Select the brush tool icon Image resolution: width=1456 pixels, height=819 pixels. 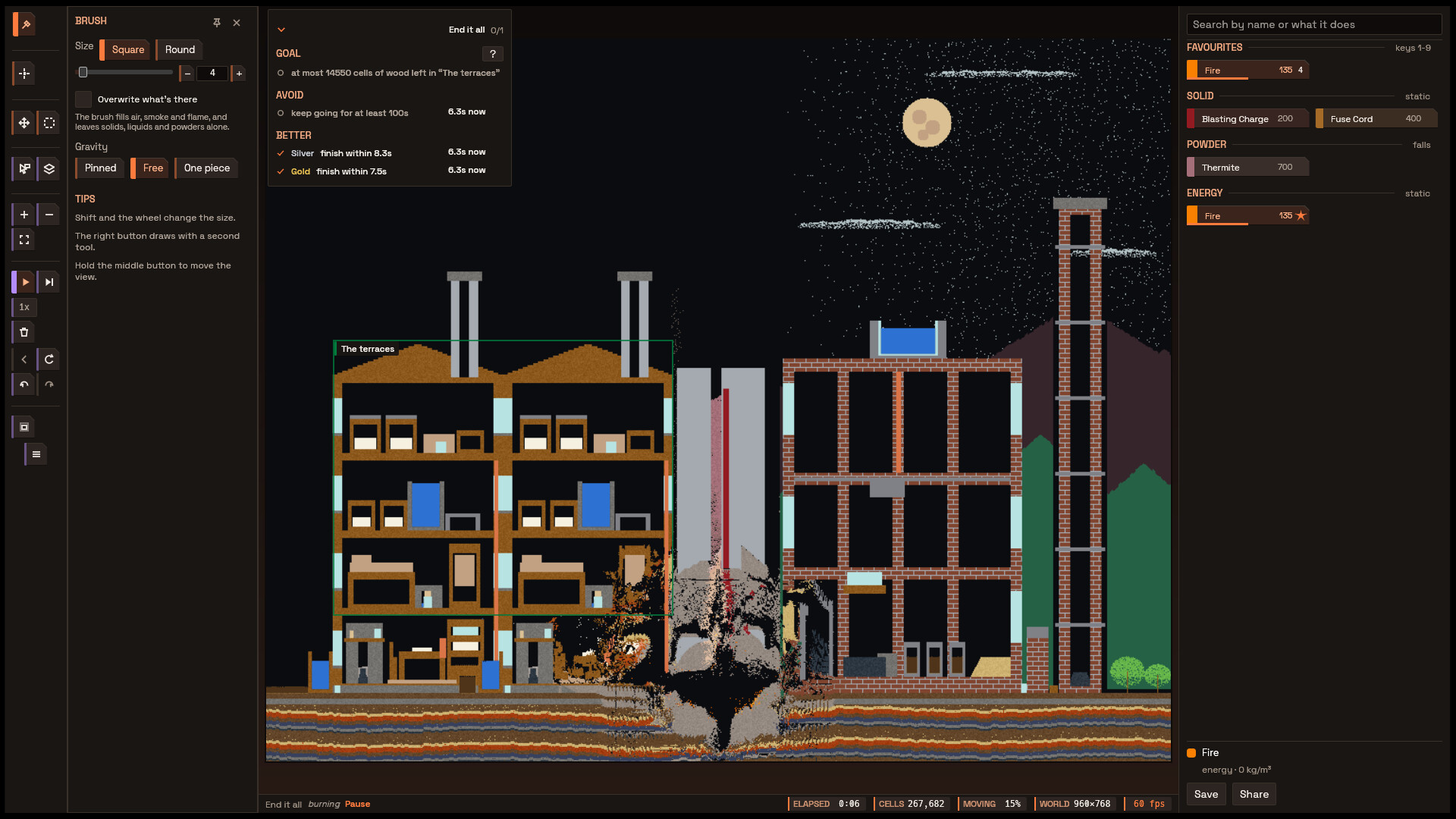[x=24, y=24]
